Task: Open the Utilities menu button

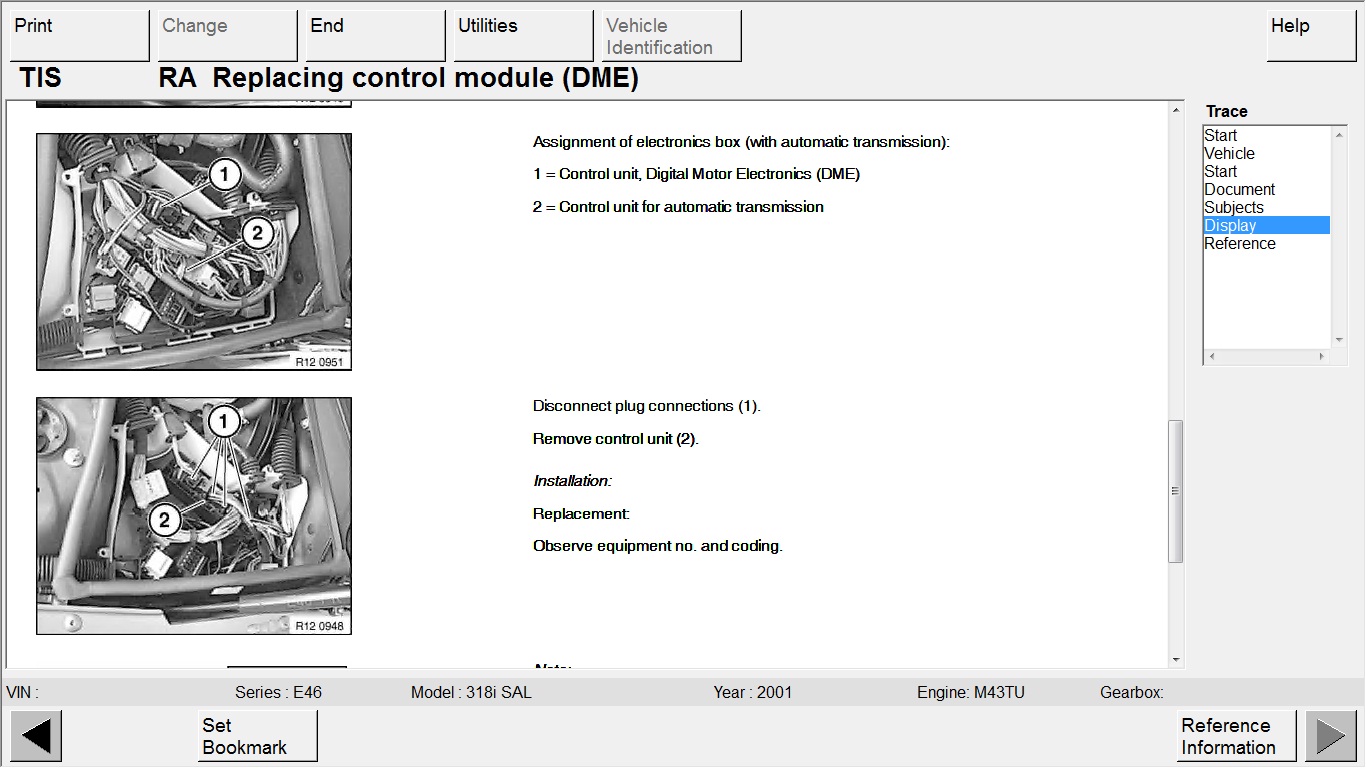Action: [524, 36]
